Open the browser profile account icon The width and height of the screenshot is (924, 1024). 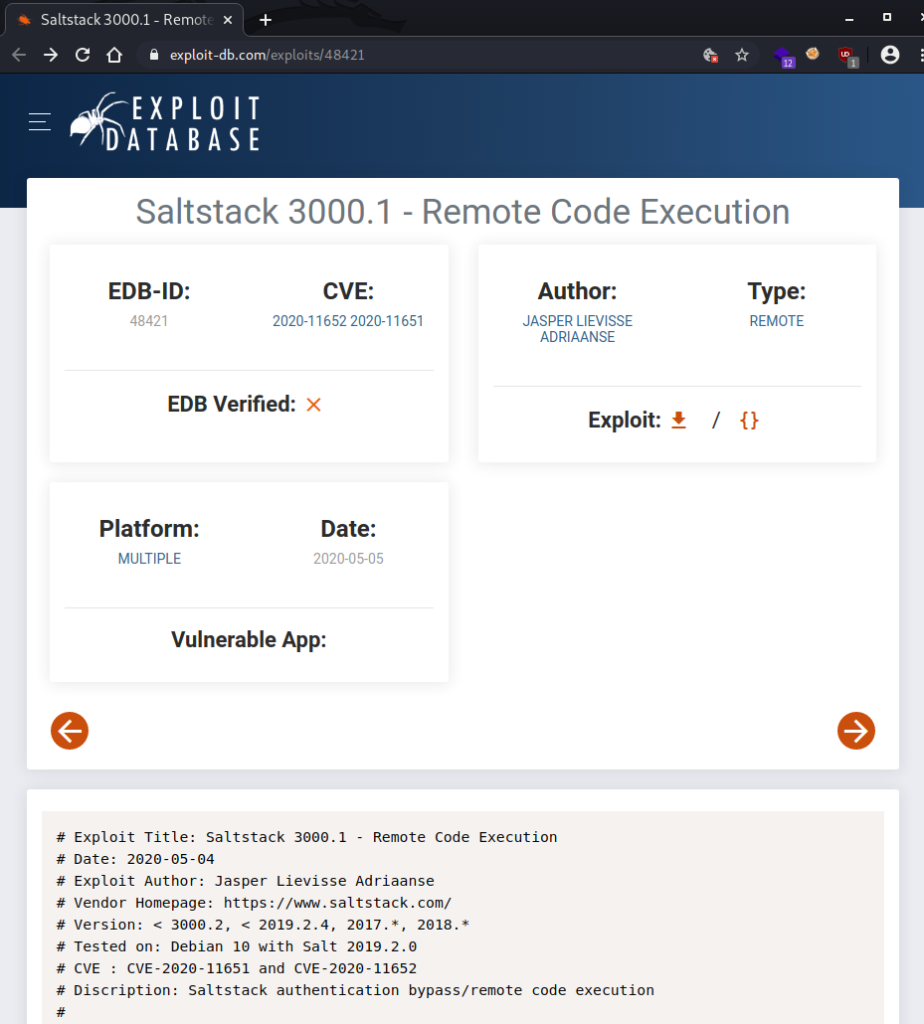(890, 55)
